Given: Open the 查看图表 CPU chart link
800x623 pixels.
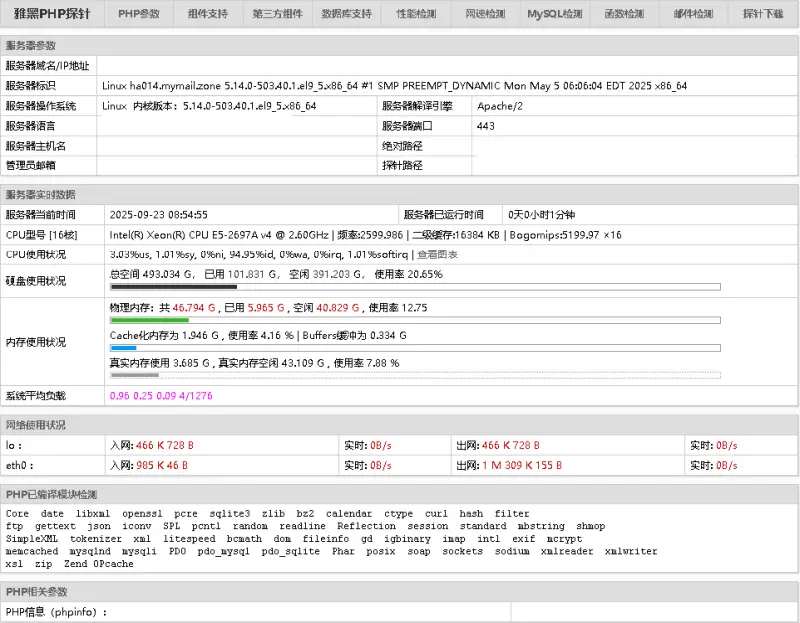Looking at the screenshot, I should click(x=437, y=255).
